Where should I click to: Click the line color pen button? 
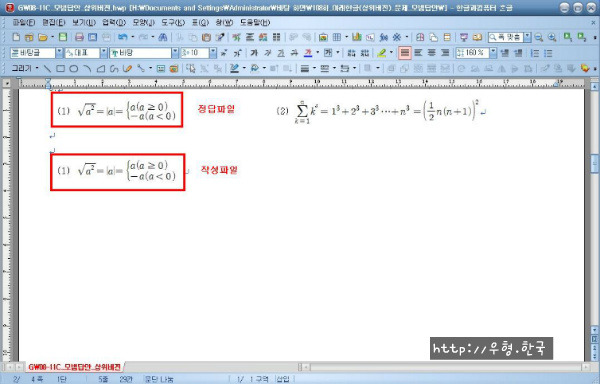(x=234, y=68)
